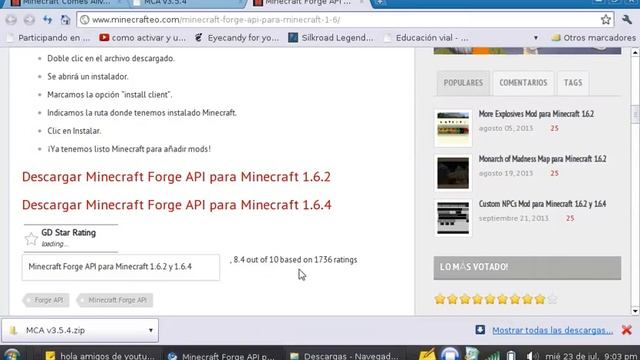Open the 'Silkroad Legend...' bookmark

(x=331, y=38)
